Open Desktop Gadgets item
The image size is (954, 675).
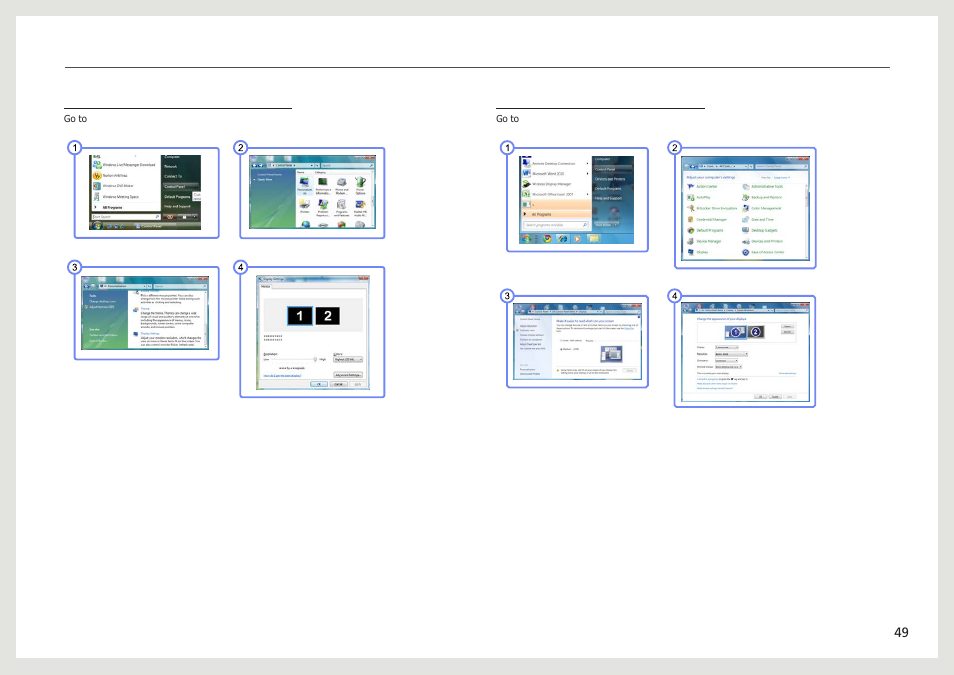click(760, 230)
